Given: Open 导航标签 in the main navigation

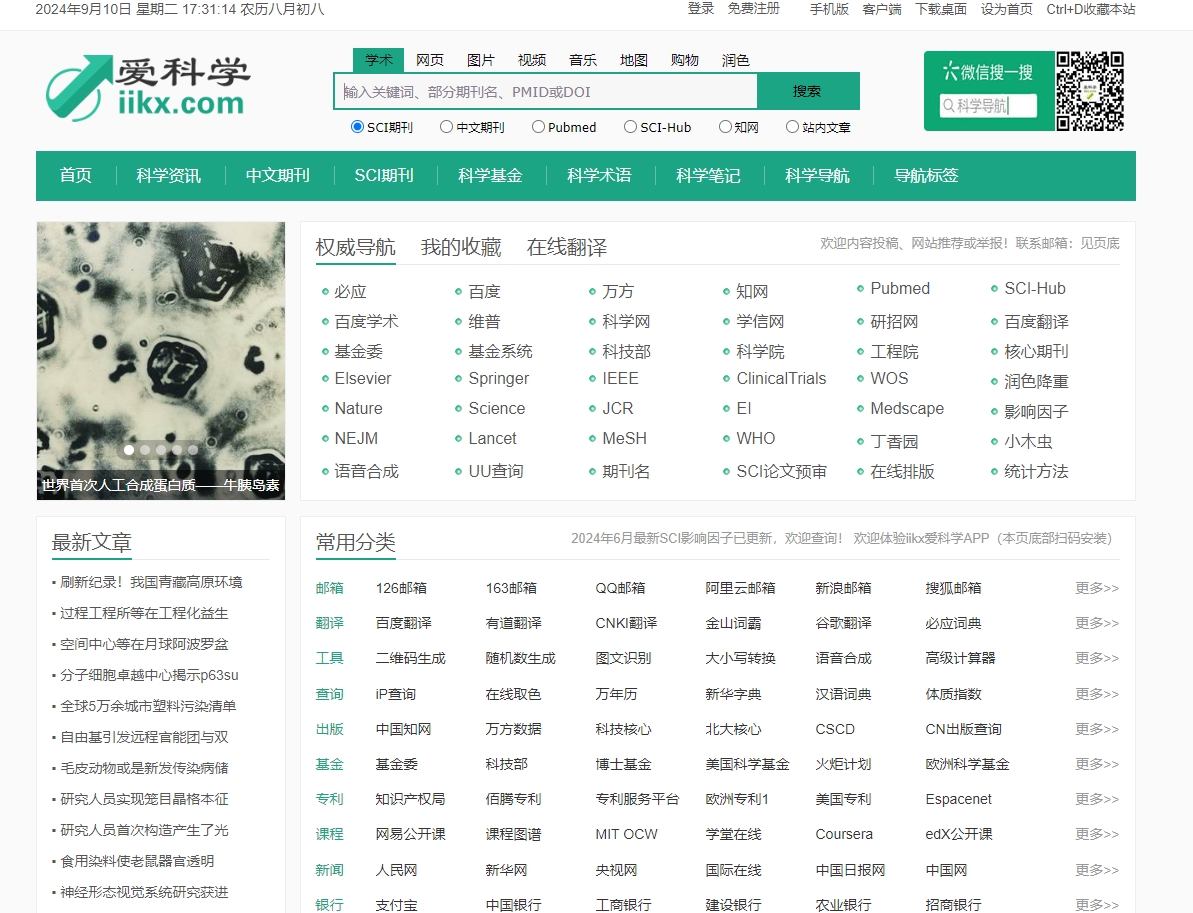Looking at the screenshot, I should [x=926, y=176].
